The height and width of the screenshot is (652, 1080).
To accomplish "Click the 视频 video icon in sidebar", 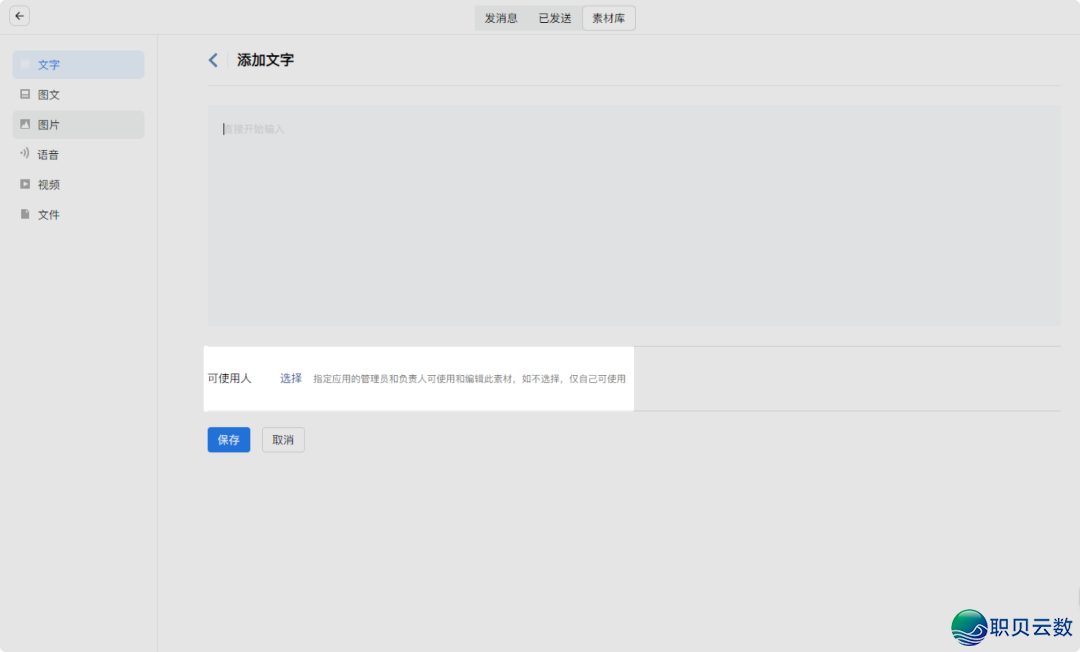I will 23,184.
